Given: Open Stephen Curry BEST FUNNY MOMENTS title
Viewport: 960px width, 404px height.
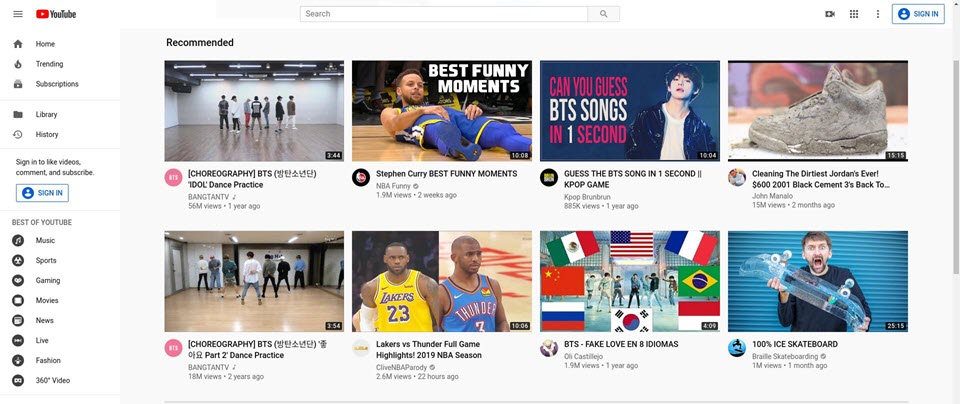Looking at the screenshot, I should click(446, 174).
